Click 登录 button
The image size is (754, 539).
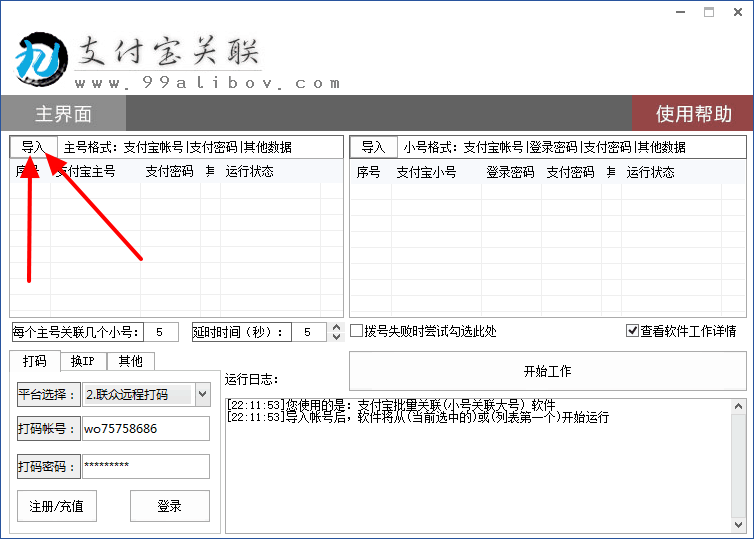(x=170, y=506)
